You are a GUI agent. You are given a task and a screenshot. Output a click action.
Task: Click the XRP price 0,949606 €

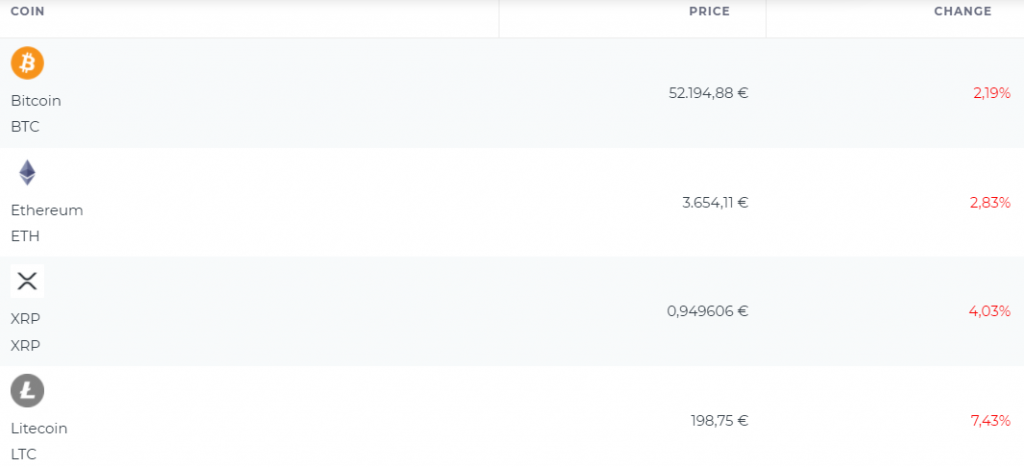[707, 312]
